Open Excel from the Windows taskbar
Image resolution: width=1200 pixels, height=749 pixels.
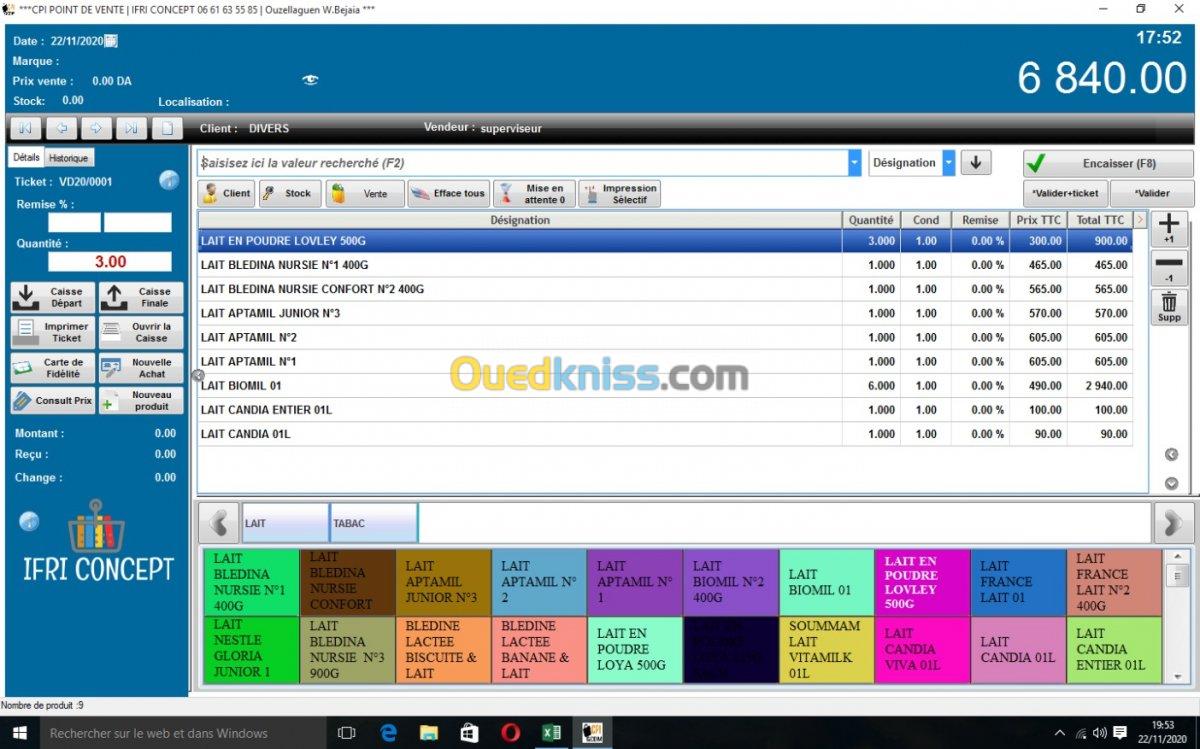(551, 733)
